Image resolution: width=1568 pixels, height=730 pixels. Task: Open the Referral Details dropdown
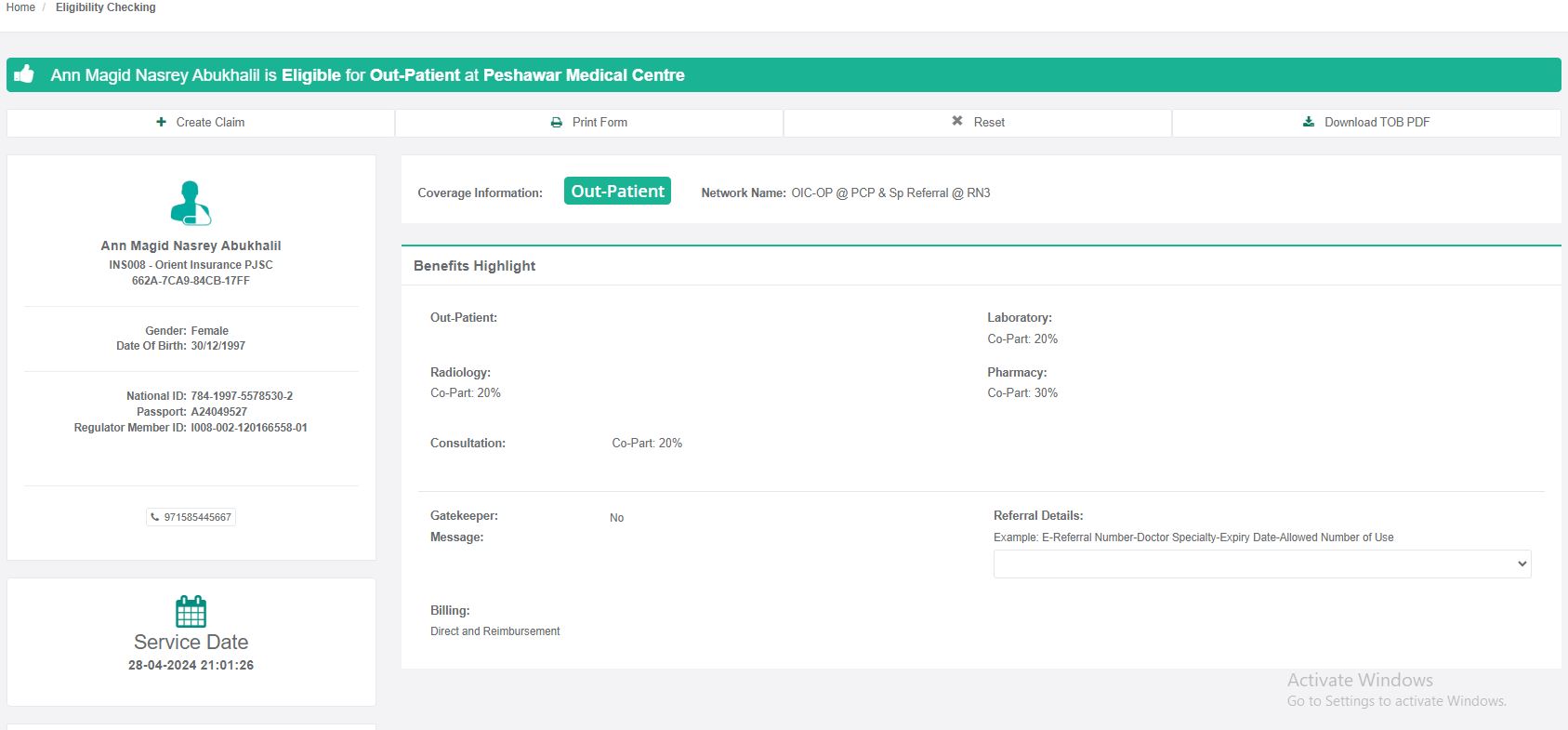1261,564
